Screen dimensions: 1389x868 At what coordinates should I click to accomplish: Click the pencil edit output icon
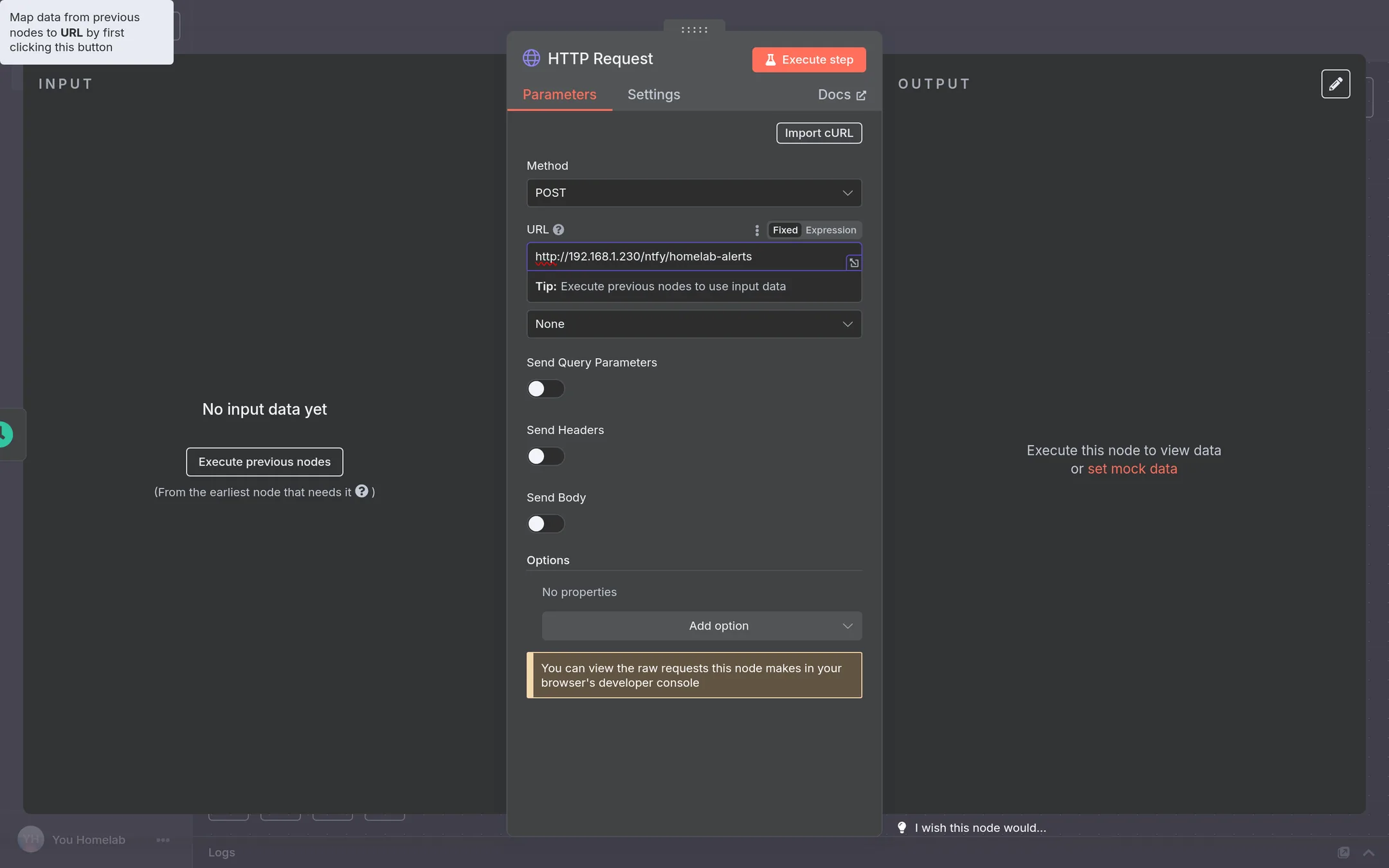pos(1336,84)
